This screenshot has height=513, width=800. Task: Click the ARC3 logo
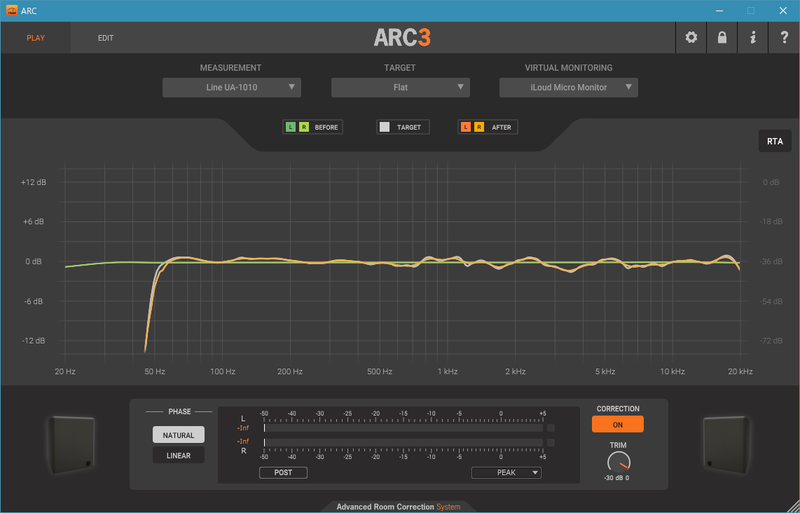(x=402, y=38)
